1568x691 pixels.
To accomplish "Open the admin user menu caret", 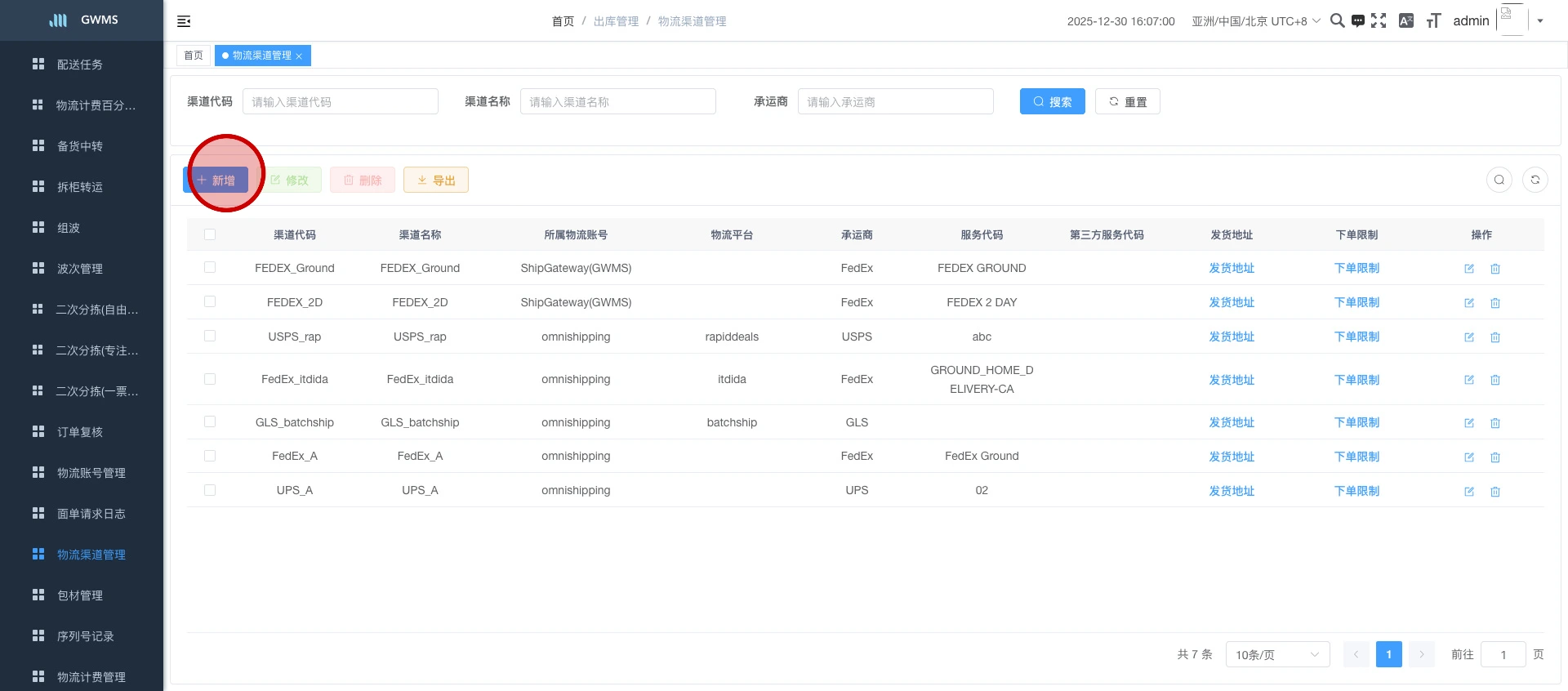I will pos(1540,21).
